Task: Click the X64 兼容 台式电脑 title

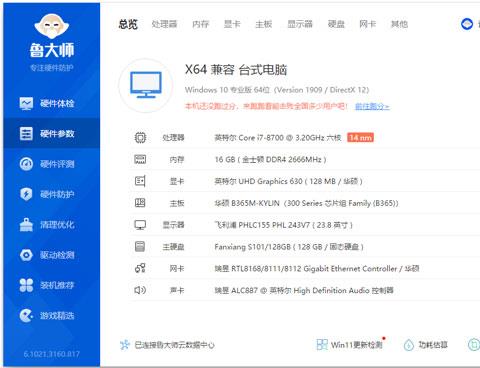Action: pos(236,70)
